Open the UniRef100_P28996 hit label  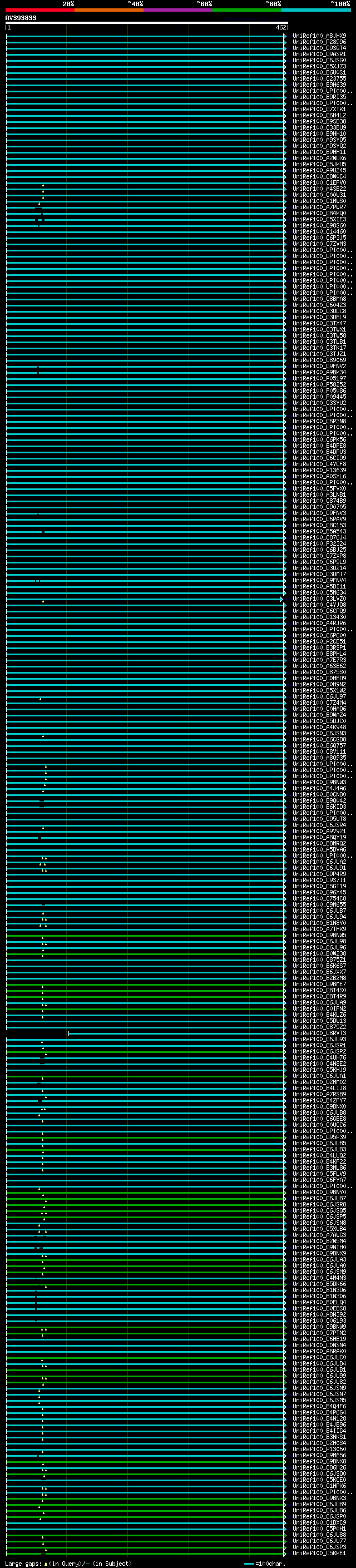tap(319, 42)
